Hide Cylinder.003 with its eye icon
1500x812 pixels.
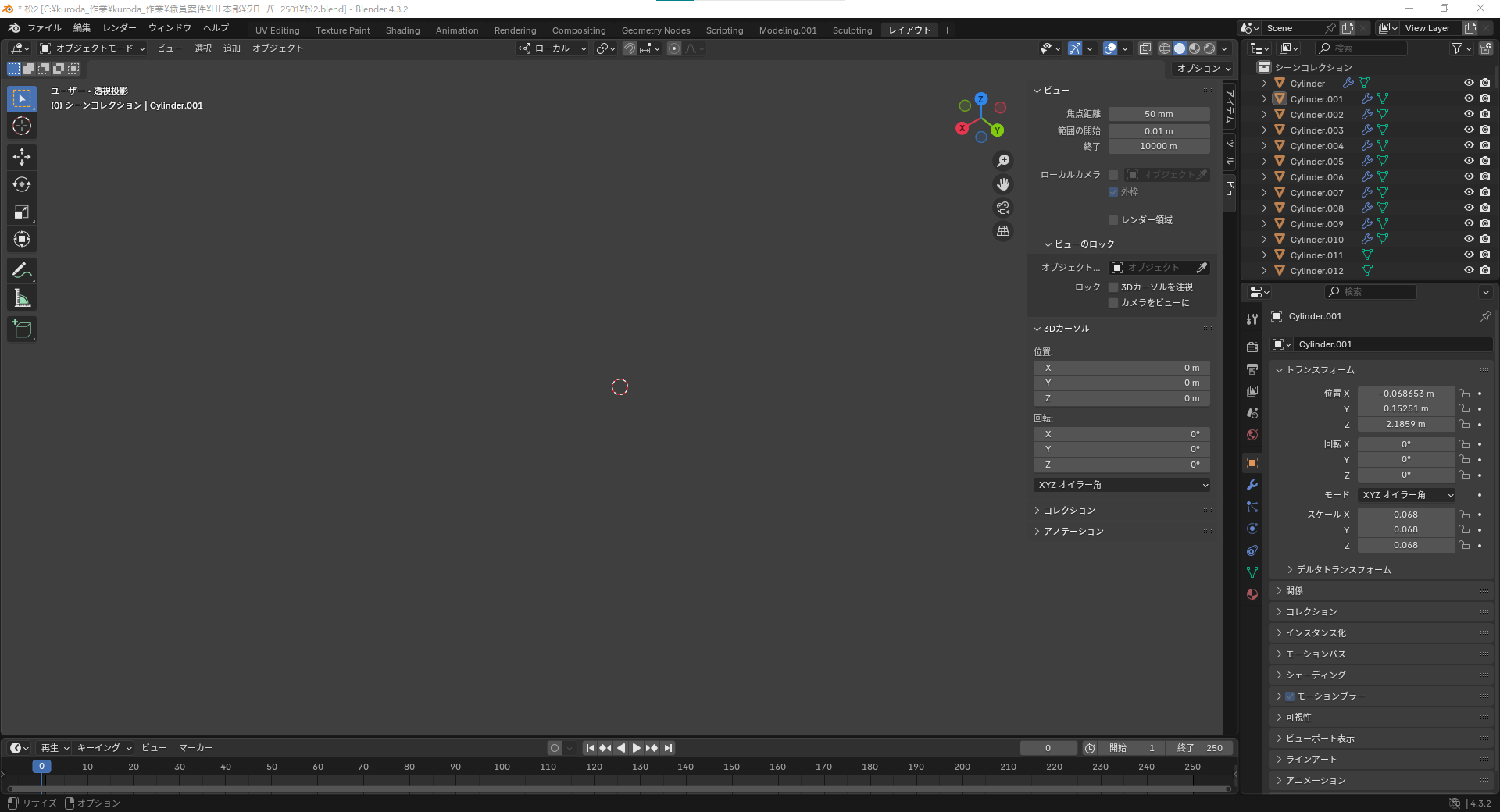[x=1469, y=130]
